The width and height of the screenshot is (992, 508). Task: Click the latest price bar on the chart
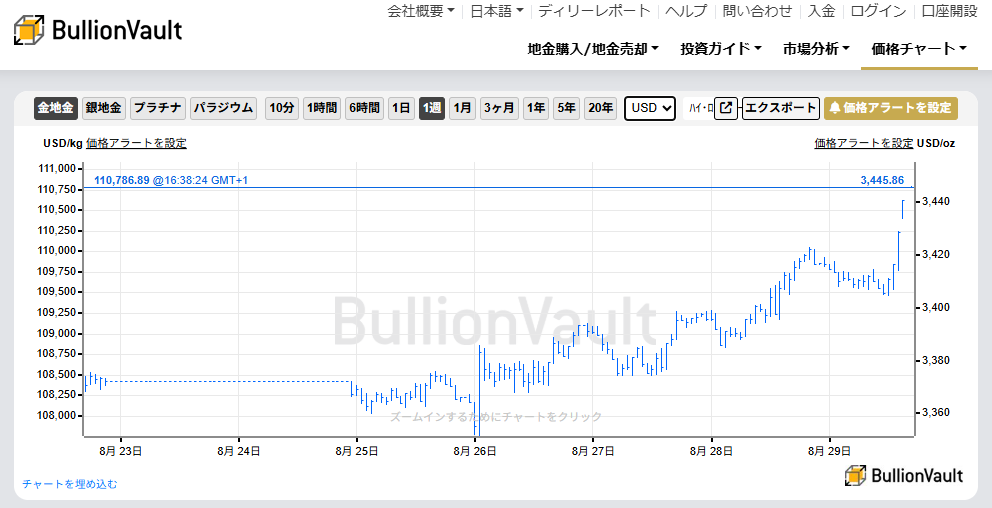tap(903, 209)
